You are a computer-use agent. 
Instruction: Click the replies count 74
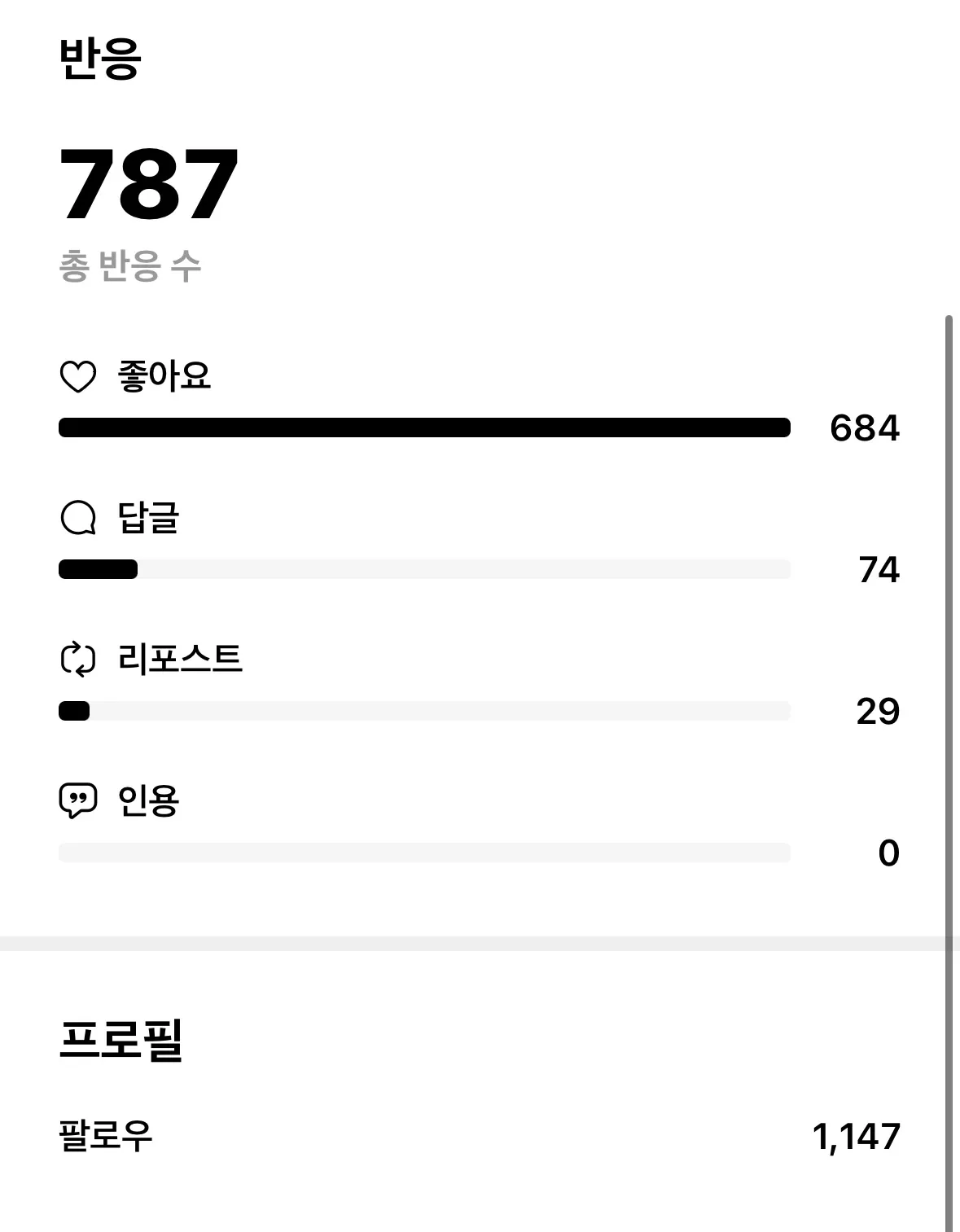click(879, 570)
